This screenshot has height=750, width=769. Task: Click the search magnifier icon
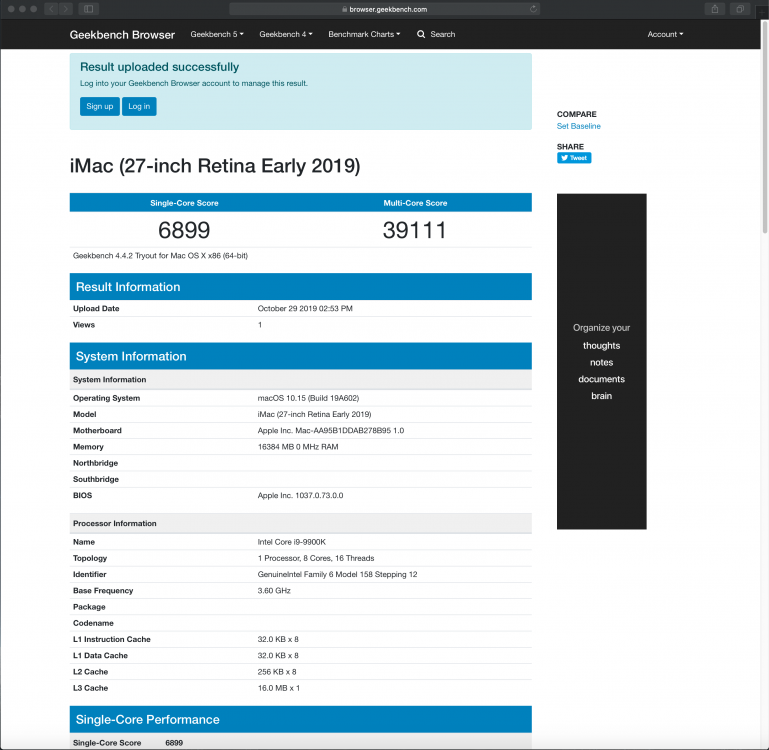(421, 34)
